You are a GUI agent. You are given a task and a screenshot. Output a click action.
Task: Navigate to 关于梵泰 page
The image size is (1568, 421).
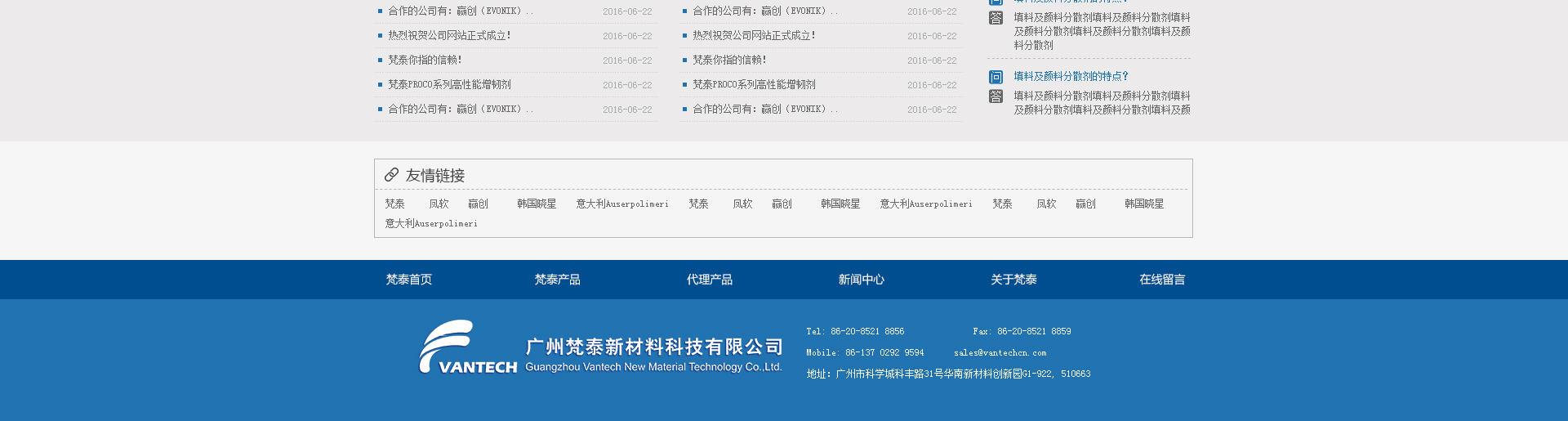(1013, 280)
